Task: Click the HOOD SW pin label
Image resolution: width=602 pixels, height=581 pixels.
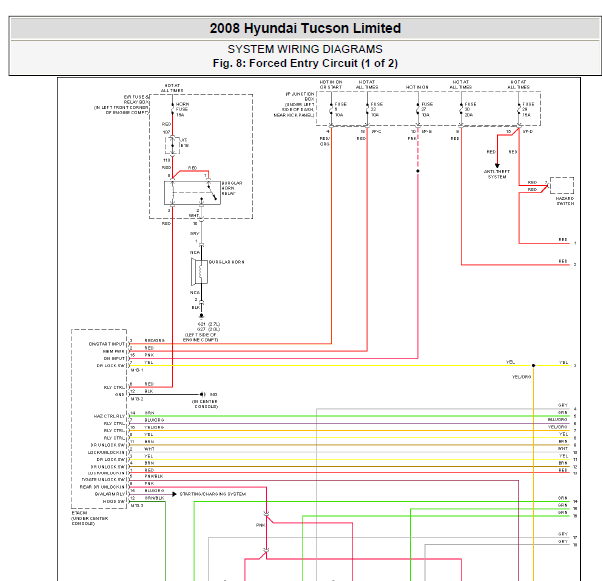Action: 116,500
